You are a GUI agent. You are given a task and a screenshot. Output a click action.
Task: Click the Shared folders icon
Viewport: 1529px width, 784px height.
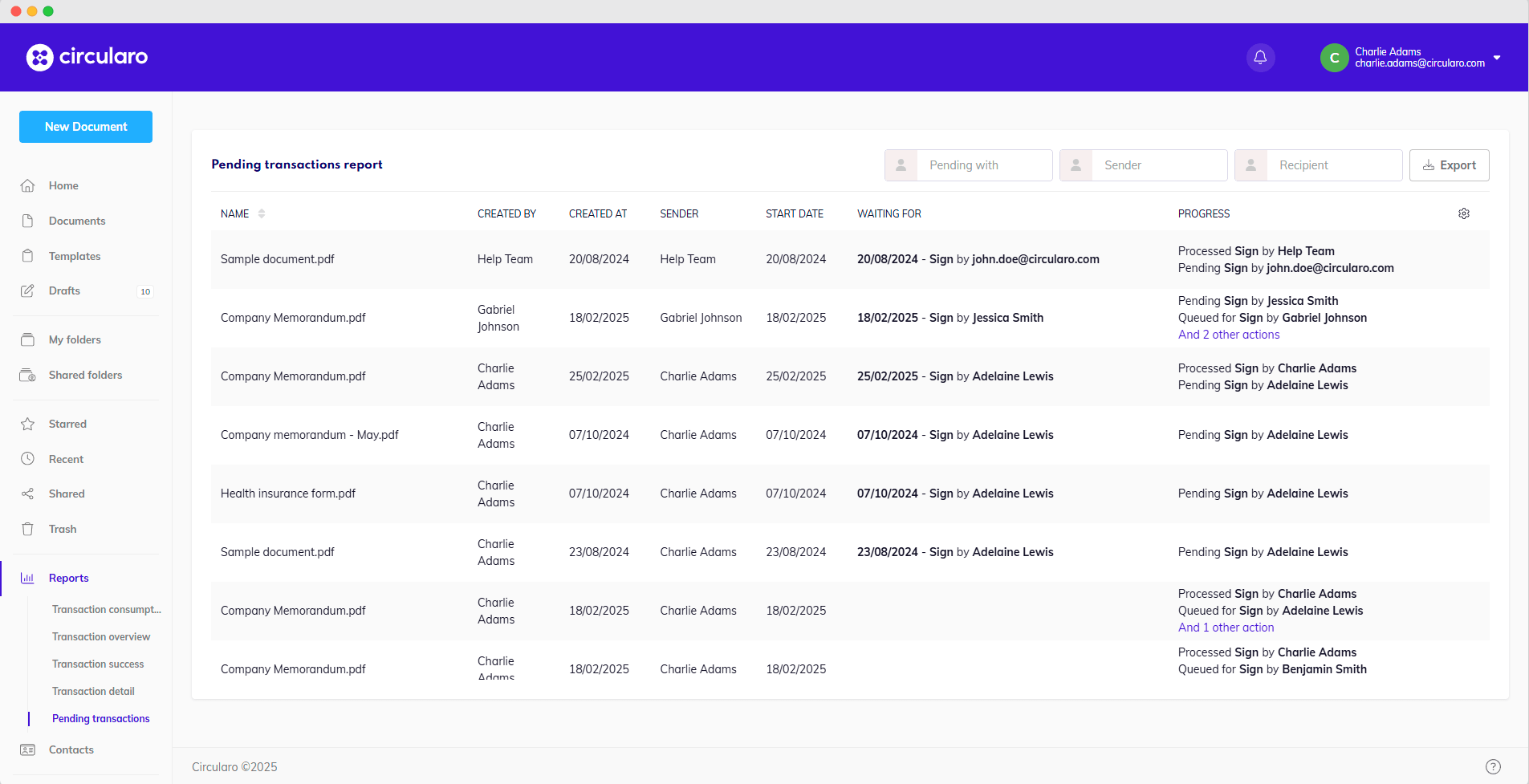point(27,375)
